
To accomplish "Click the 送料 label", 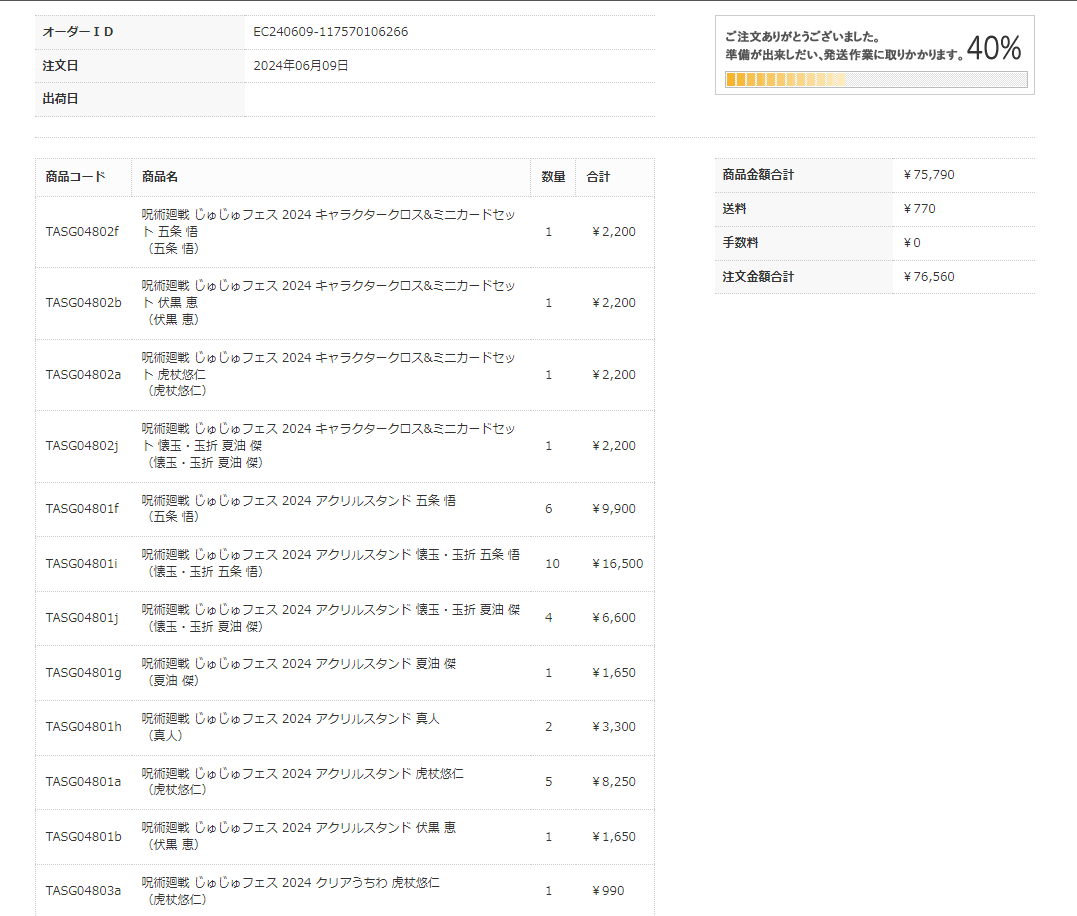I will tap(734, 209).
